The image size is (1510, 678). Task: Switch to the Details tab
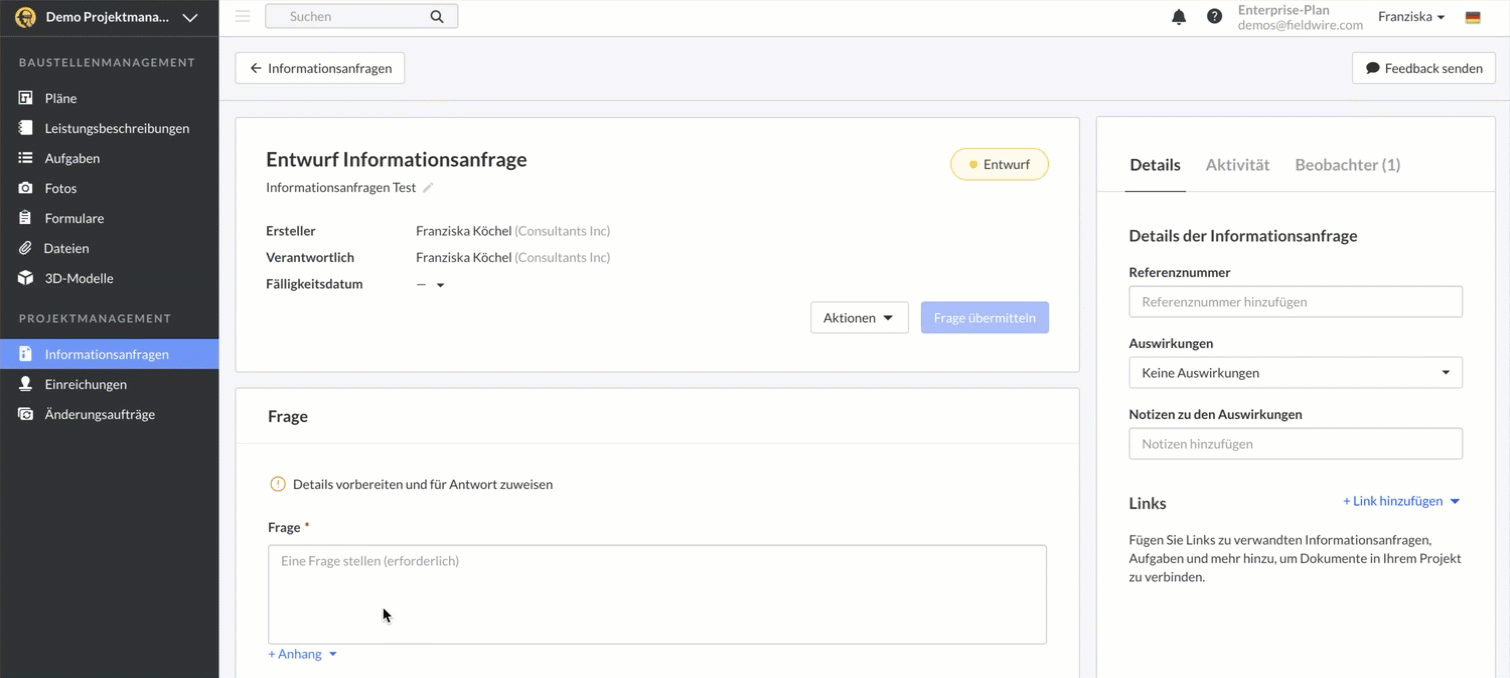[x=1155, y=165]
